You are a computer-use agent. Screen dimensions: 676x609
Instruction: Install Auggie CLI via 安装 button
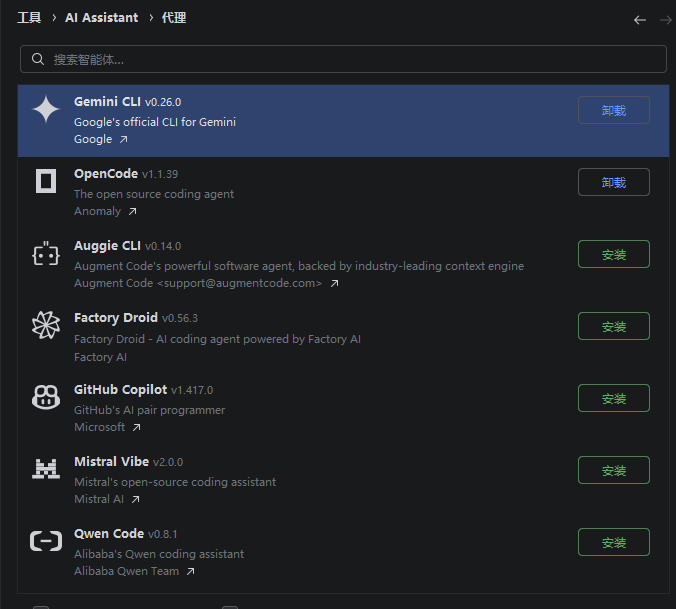click(613, 254)
